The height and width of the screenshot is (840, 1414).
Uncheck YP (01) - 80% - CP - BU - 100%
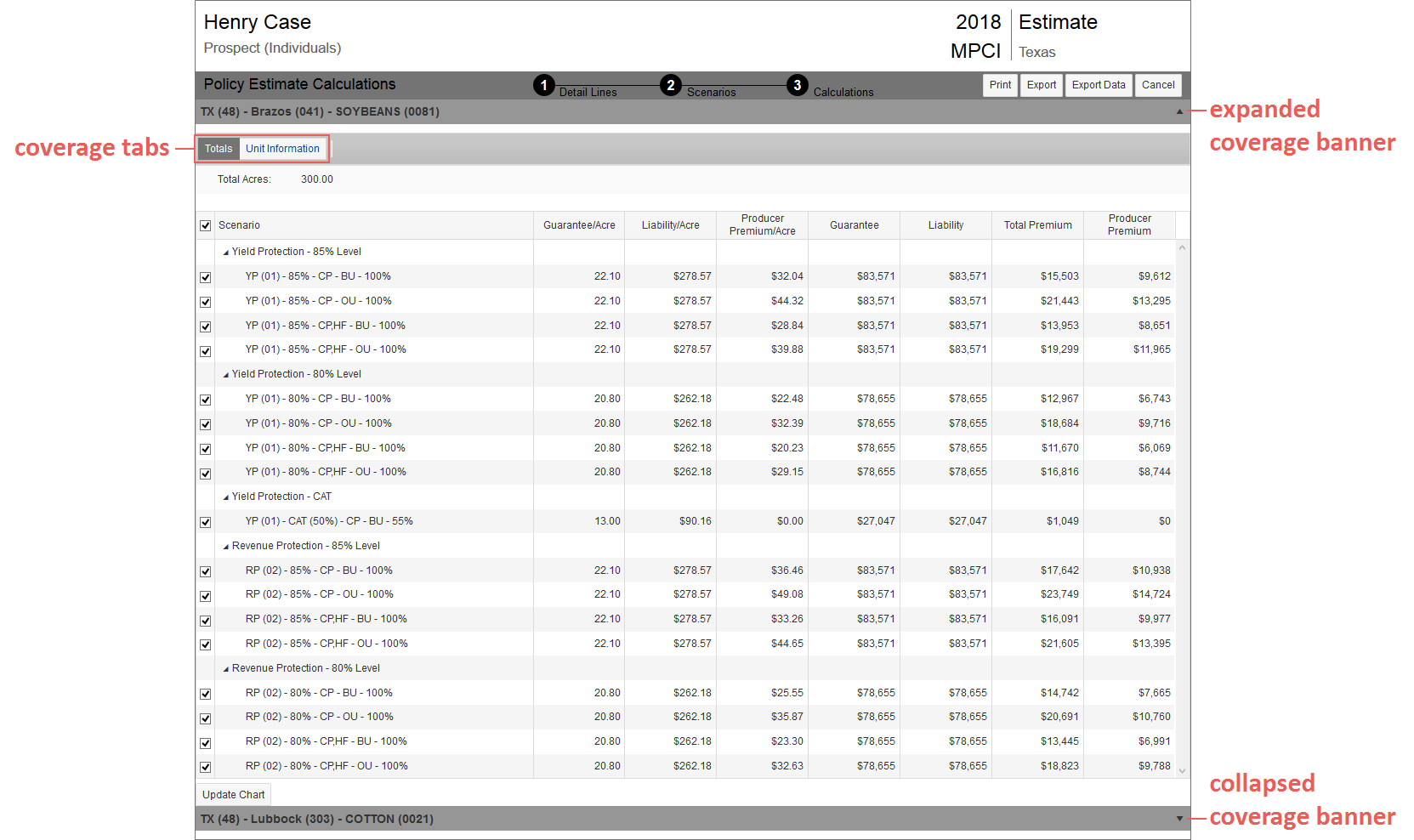click(x=205, y=400)
